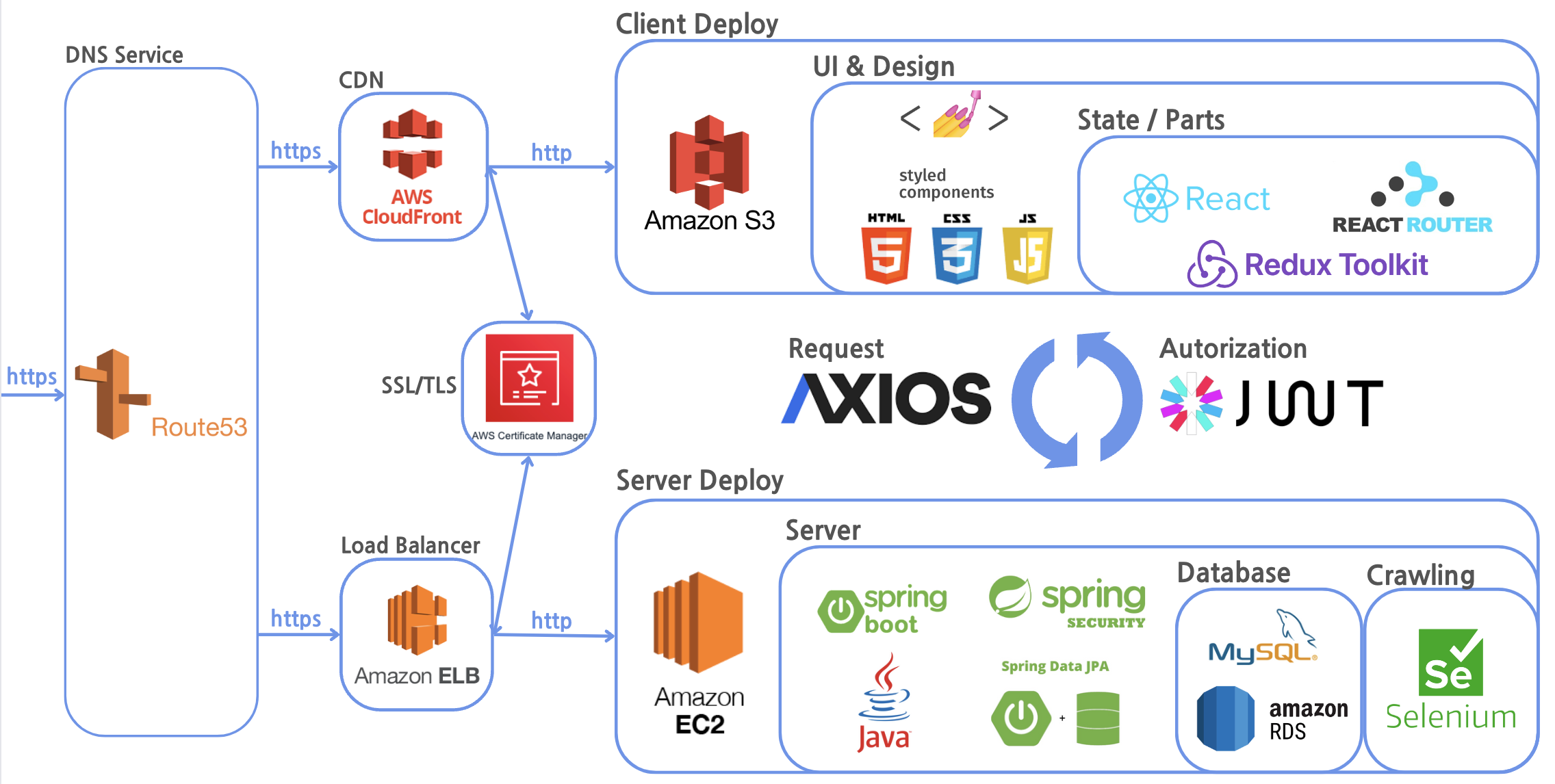This screenshot has width=1555, height=784.
Task: Select the Amazon S3 bucket icon
Action: [x=709, y=162]
